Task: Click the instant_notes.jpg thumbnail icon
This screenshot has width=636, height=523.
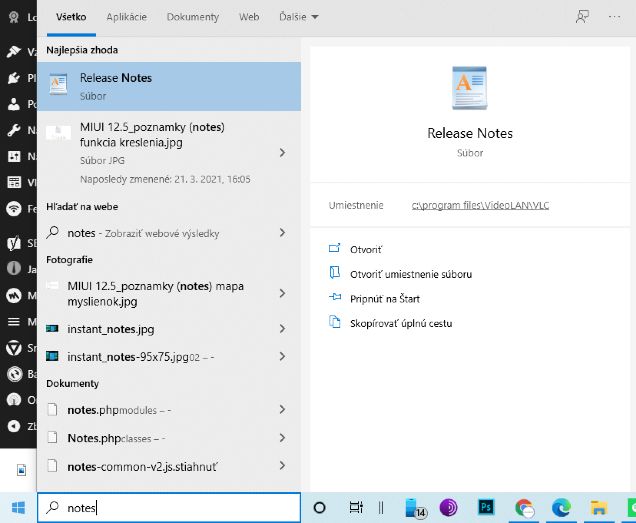Action: [x=52, y=328]
